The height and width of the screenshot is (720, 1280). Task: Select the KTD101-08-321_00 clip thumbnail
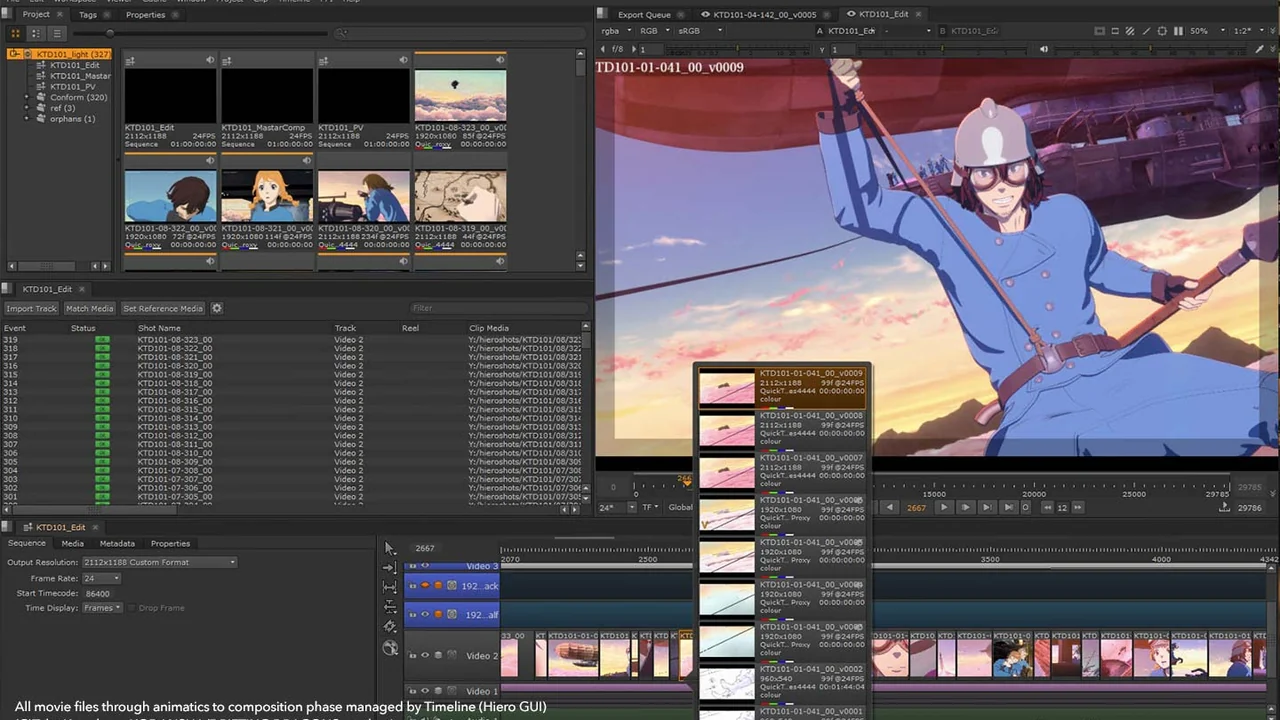[267, 195]
